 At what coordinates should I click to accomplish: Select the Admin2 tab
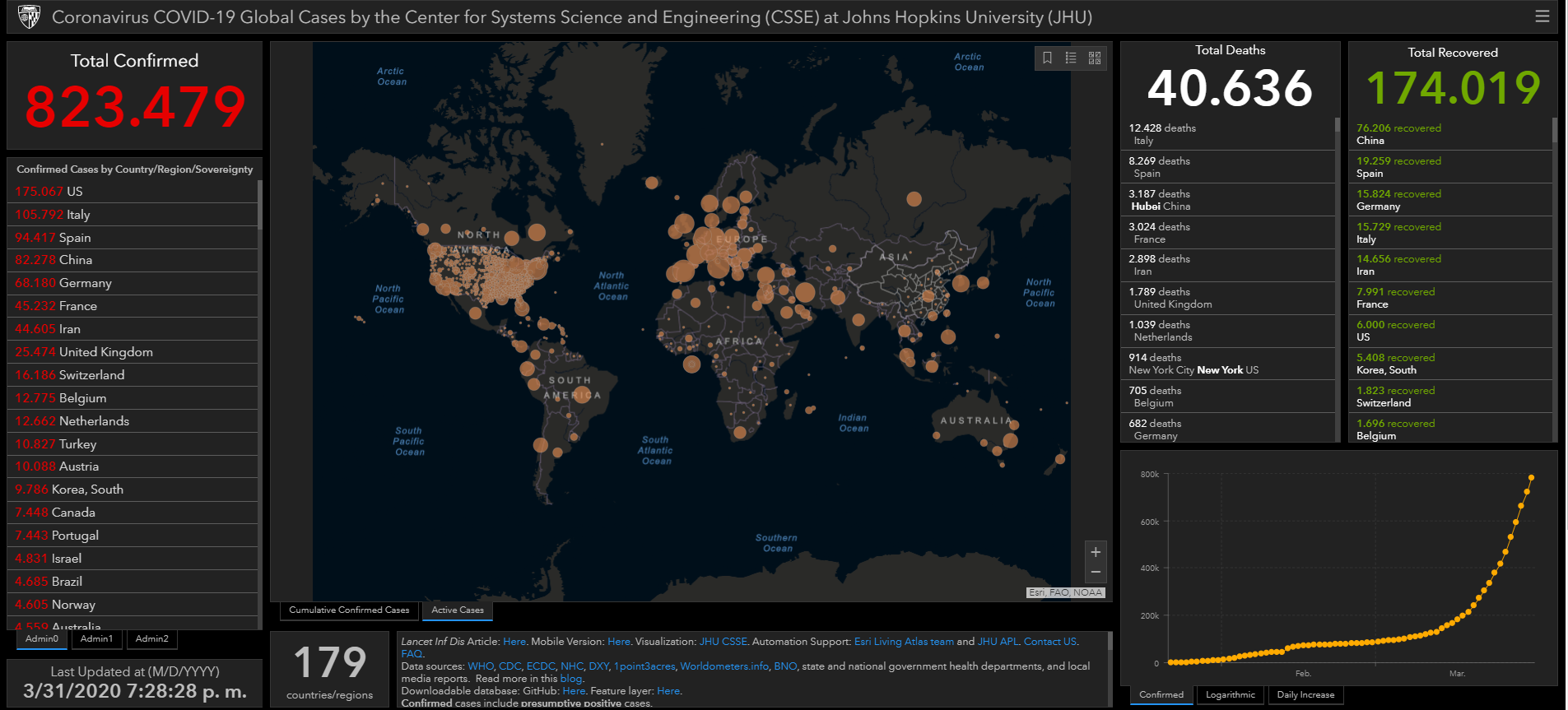coord(151,639)
